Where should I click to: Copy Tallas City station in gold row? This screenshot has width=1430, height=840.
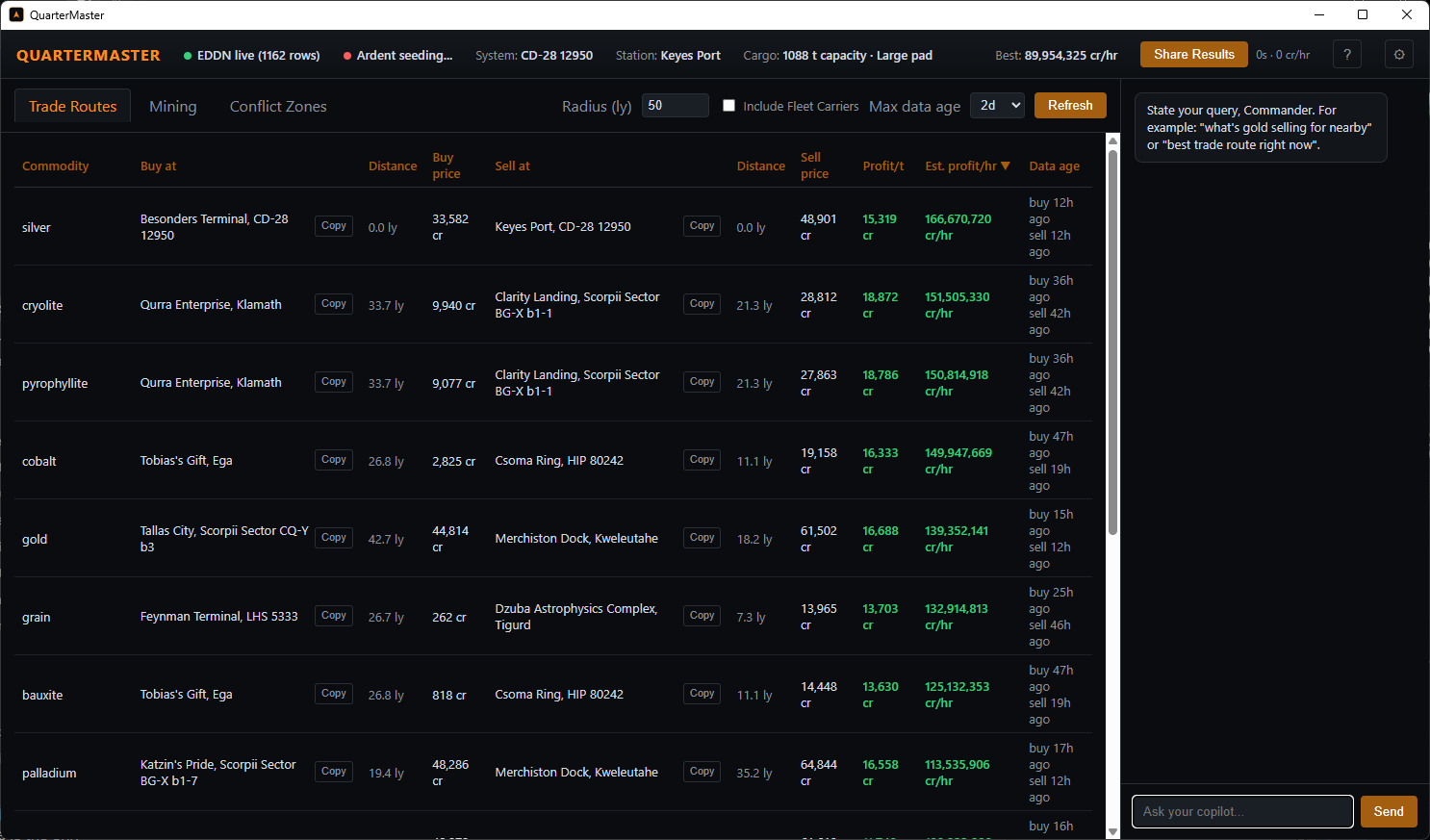[x=334, y=538]
